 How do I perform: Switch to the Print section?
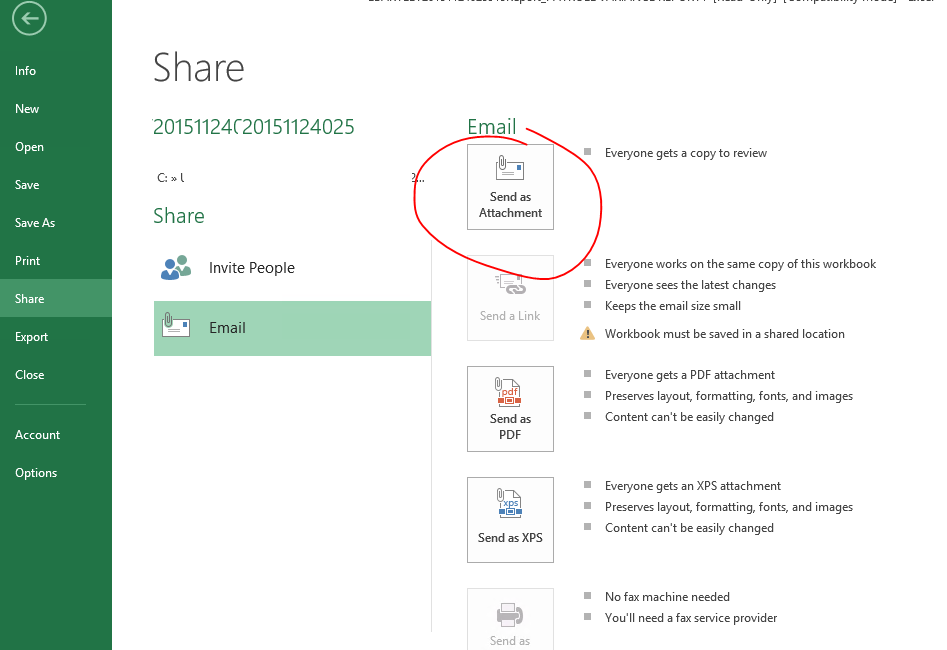29,260
